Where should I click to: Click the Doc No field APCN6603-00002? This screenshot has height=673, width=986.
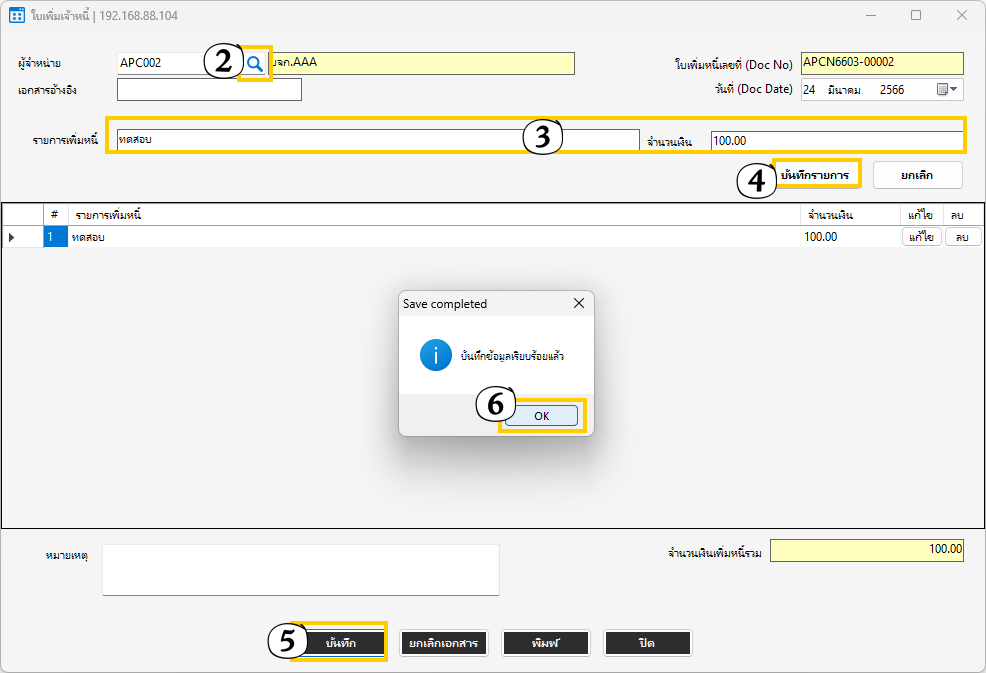(881, 63)
